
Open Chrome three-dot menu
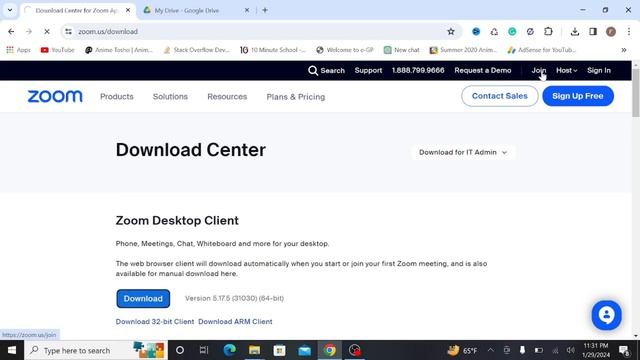(x=629, y=31)
